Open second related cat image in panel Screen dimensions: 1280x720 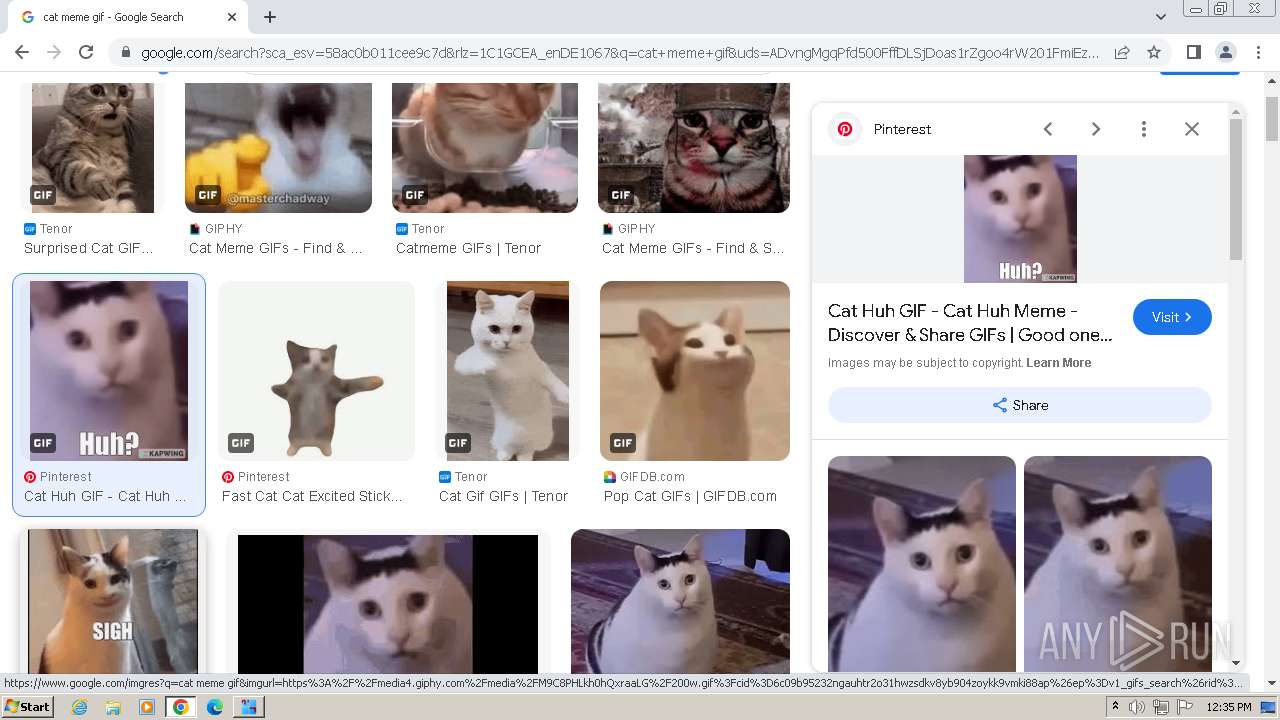click(1118, 564)
